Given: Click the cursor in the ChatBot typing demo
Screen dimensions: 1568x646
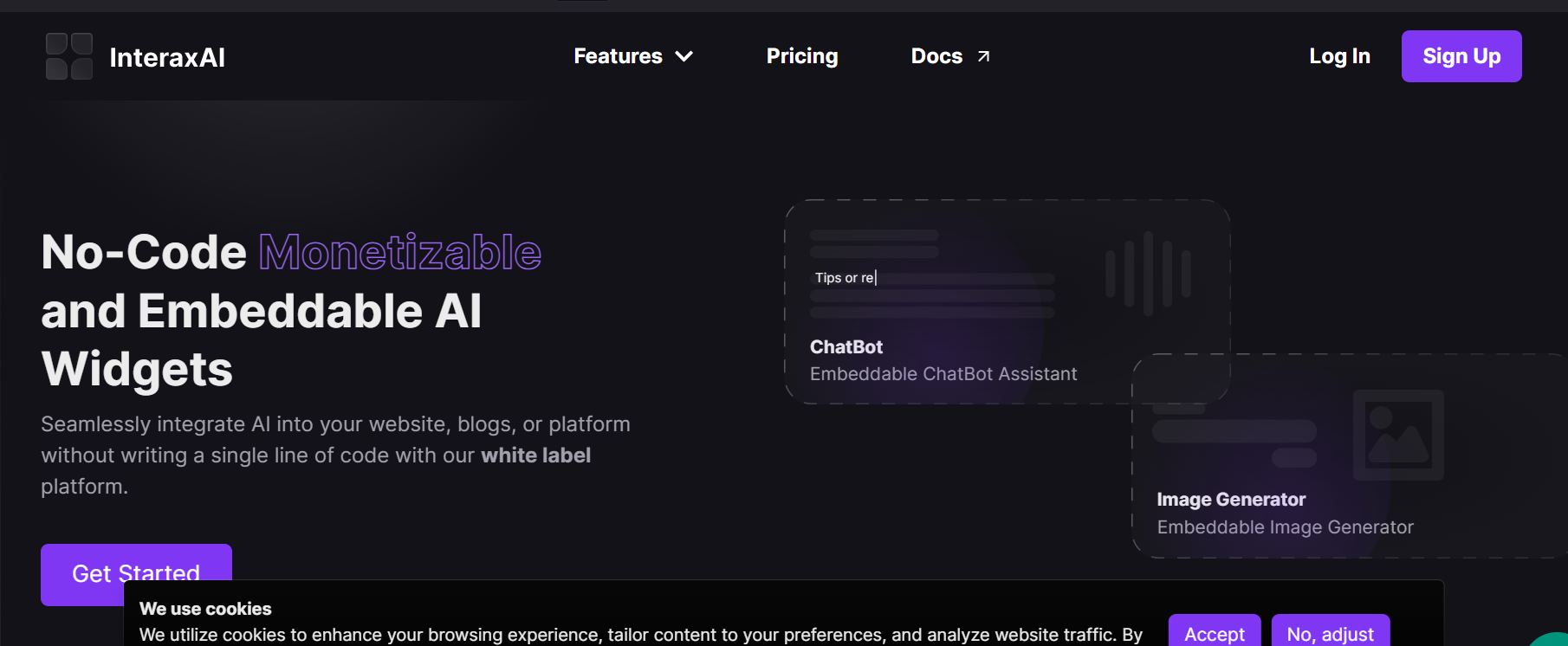Looking at the screenshot, I should point(875,277).
